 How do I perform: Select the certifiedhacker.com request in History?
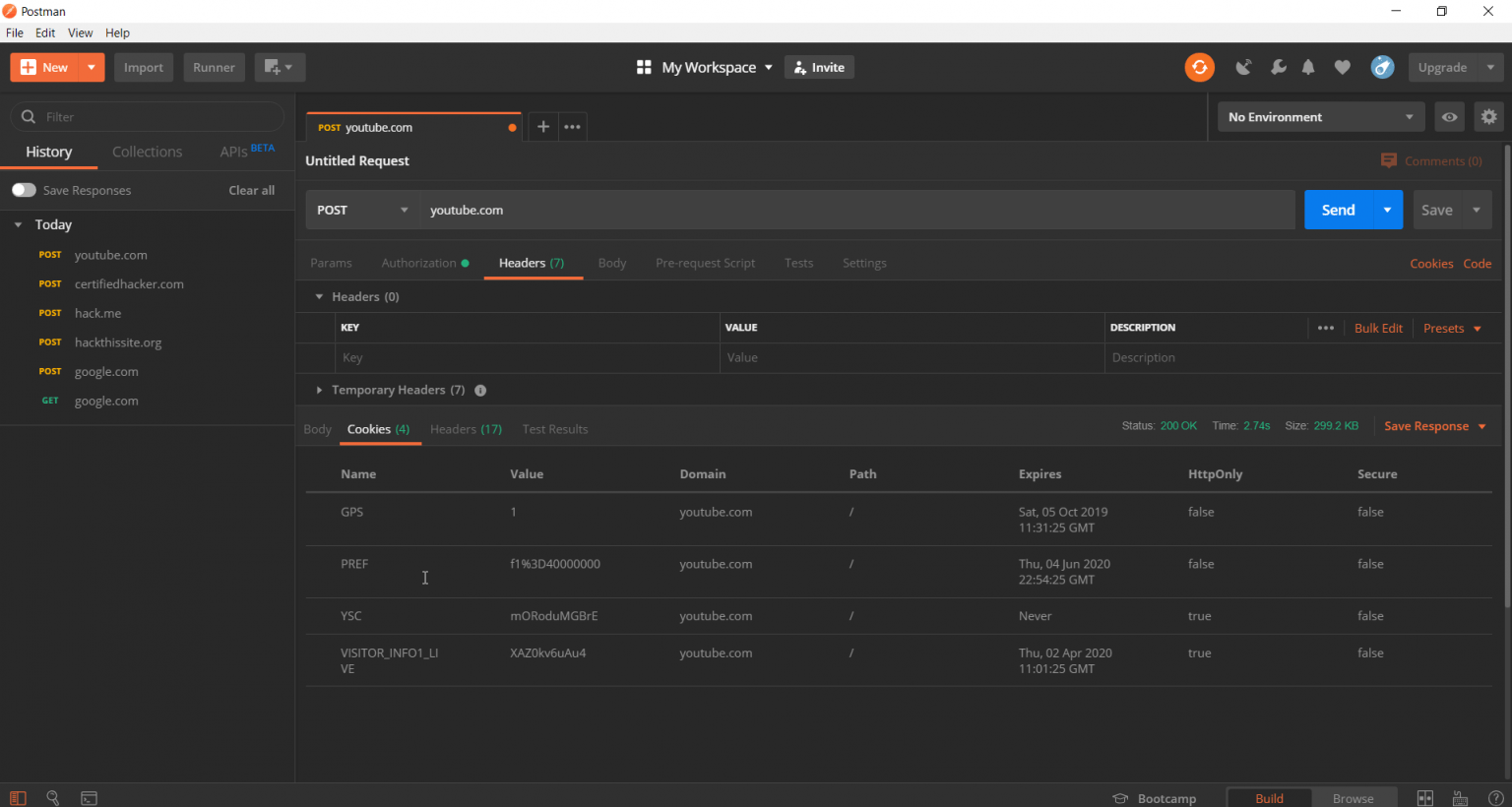129,283
